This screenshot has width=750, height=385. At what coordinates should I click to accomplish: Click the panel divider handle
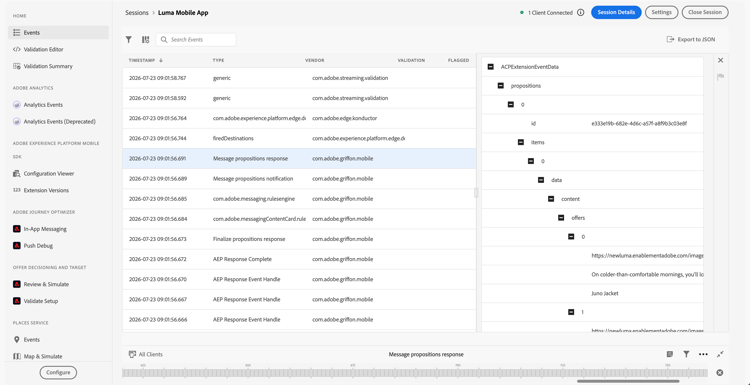coord(476,192)
